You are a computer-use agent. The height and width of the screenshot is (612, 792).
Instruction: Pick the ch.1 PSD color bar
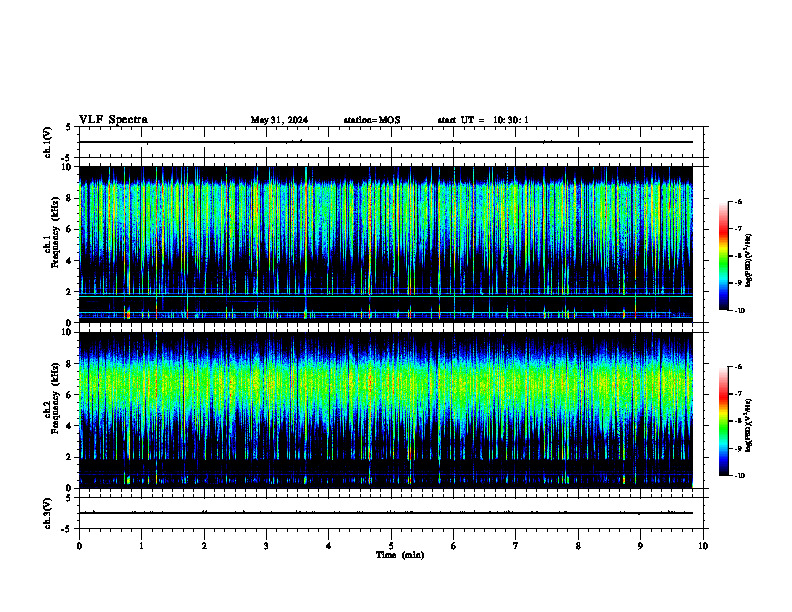[x=723, y=256]
